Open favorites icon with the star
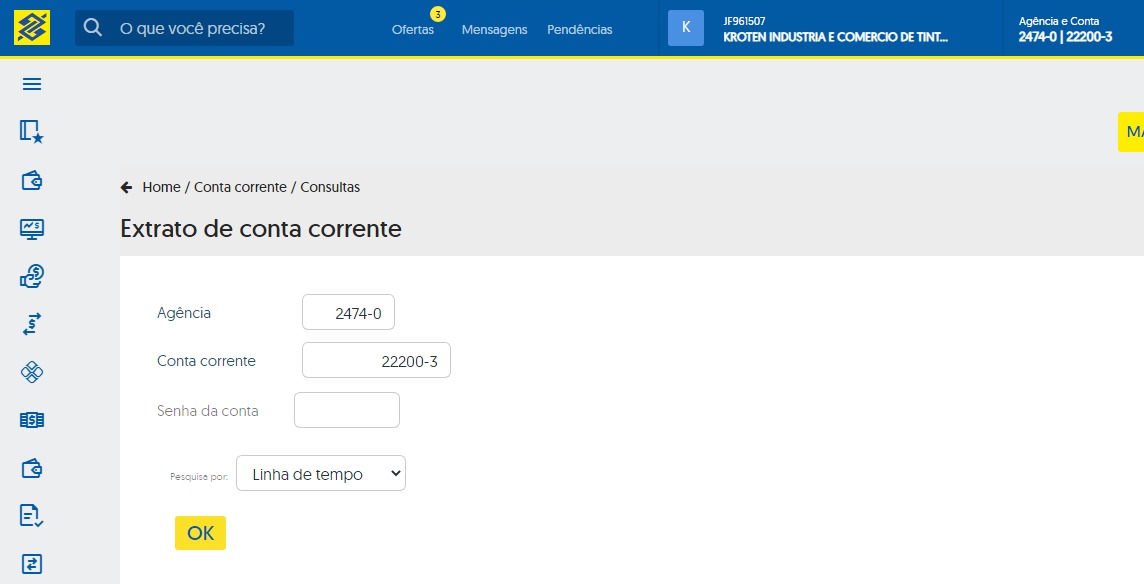This screenshot has height=584, width=1144. pos(32,132)
